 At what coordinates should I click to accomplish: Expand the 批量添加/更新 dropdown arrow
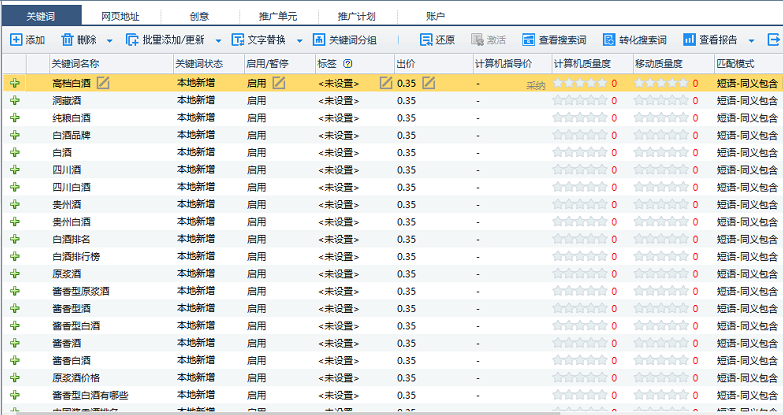(218, 41)
